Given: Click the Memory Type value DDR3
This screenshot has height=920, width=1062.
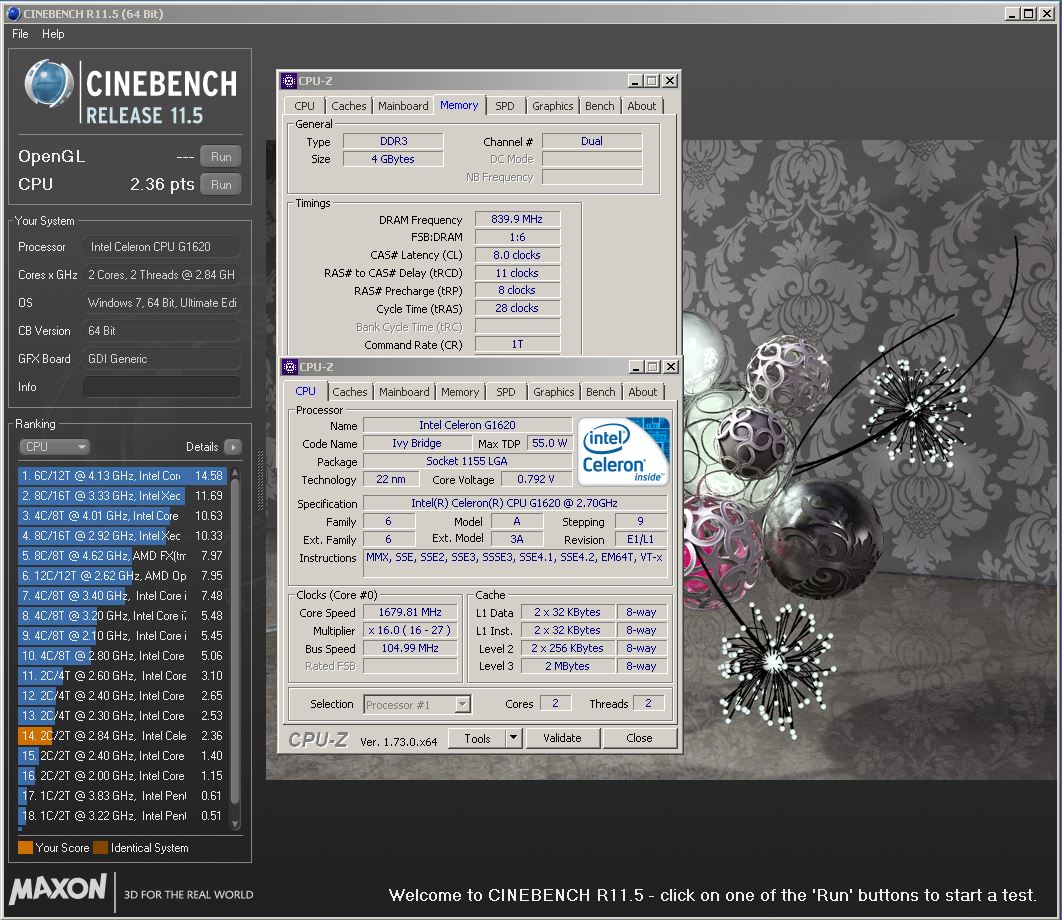Looking at the screenshot, I should point(394,141).
